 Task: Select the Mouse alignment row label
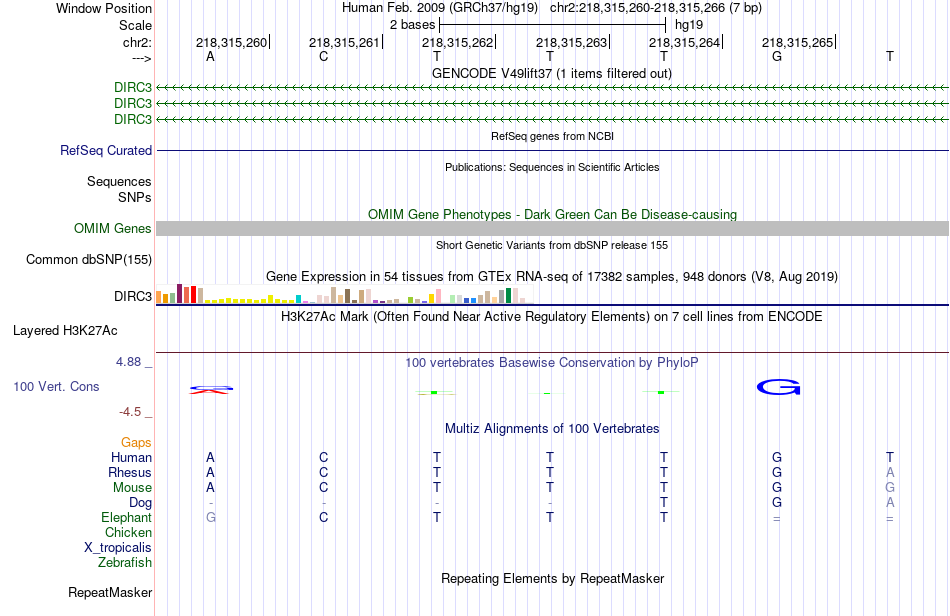(x=132, y=488)
